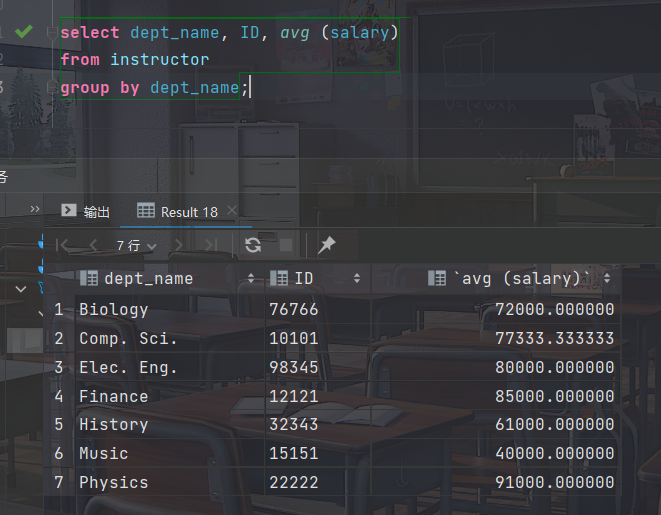Click the stop execution square button
The image size is (661, 515).
point(286,245)
